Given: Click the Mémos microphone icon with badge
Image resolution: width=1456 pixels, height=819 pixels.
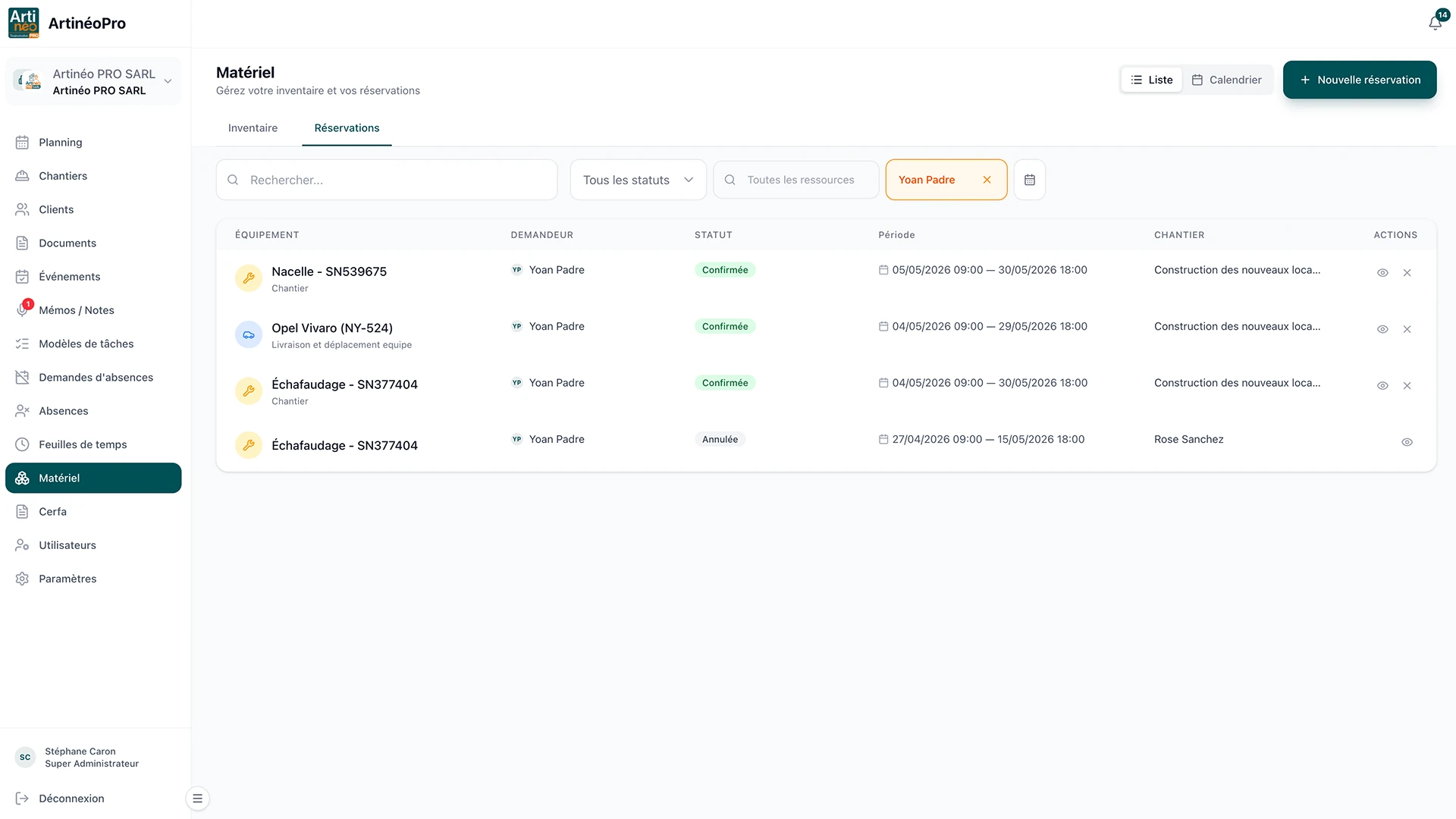Looking at the screenshot, I should (23, 309).
